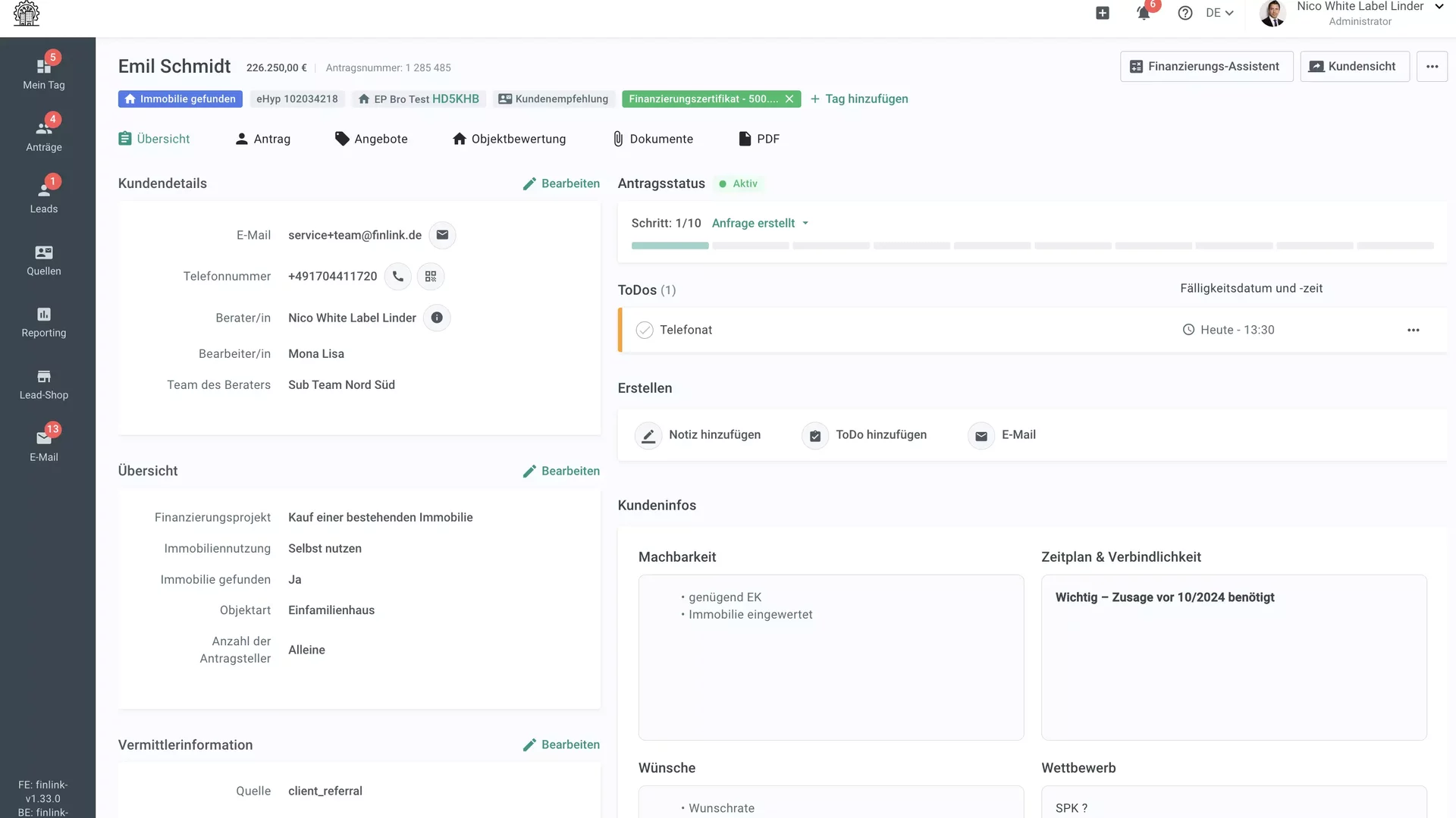Open the Mein Tag sidebar section
Image resolution: width=1456 pixels, height=818 pixels.
[43, 70]
